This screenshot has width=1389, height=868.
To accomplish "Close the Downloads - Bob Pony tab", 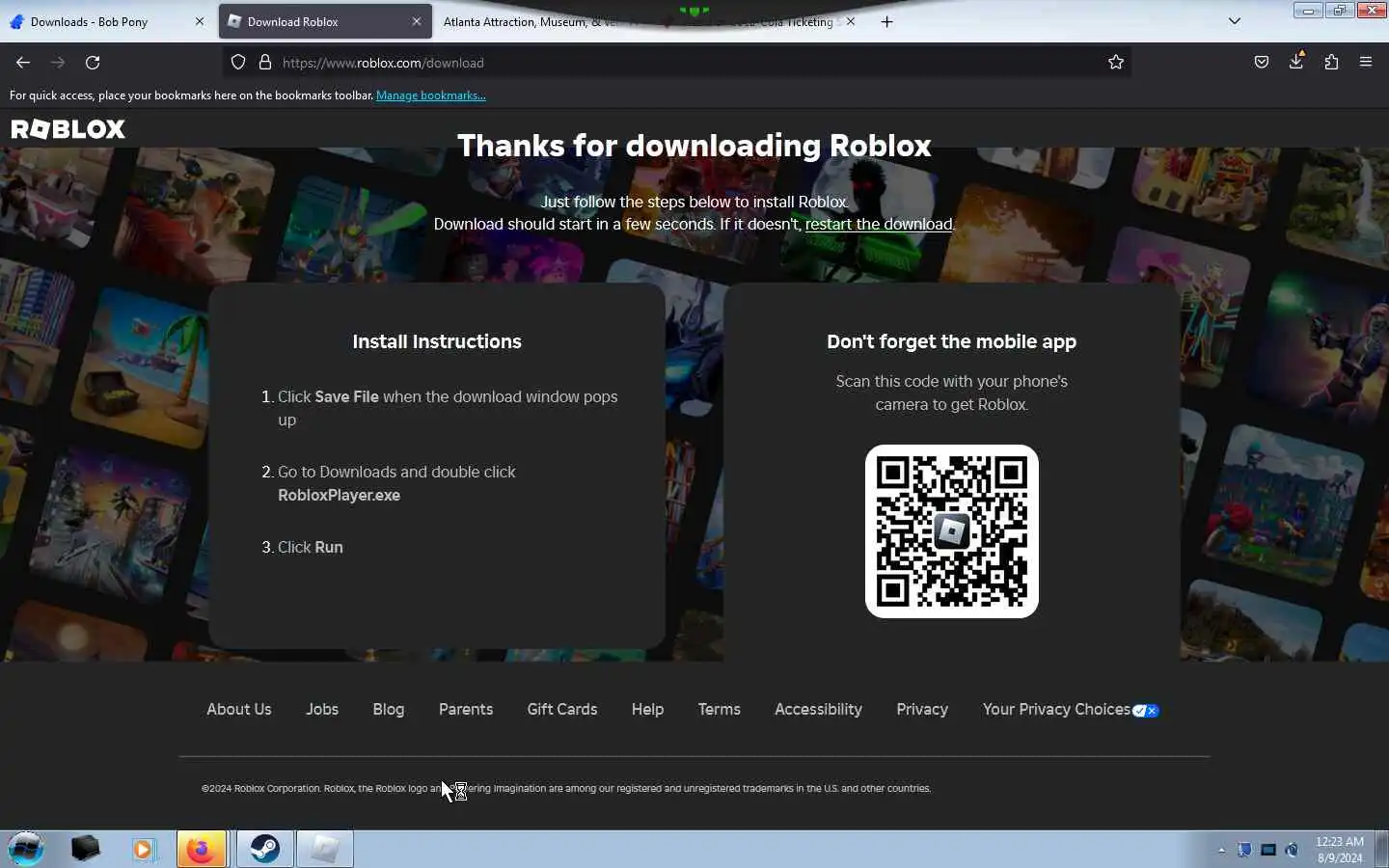I will click(200, 21).
